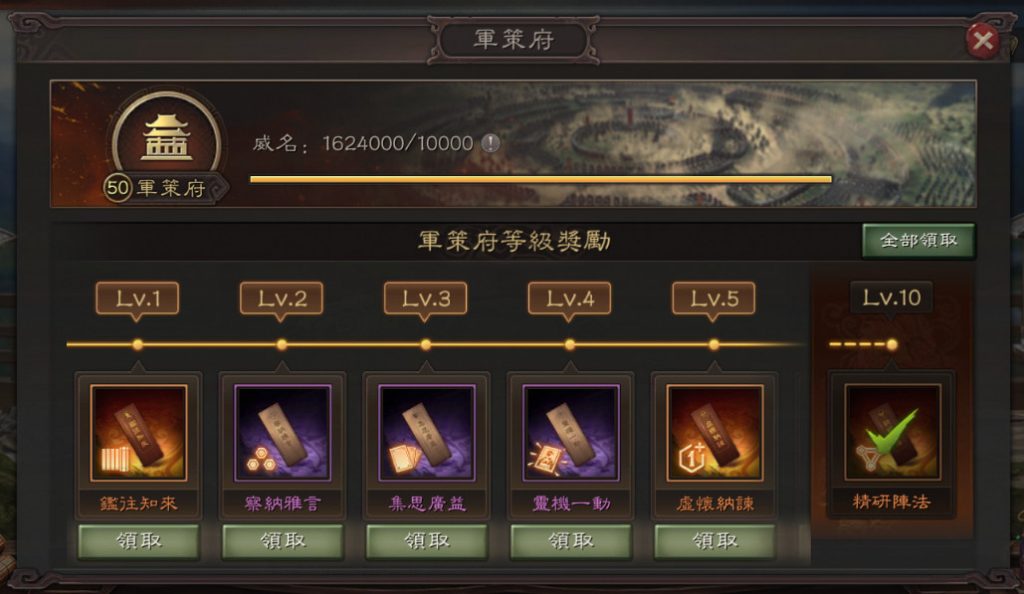This screenshot has height=594, width=1024.
Task: Click the Lv.5 level label
Action: click(714, 299)
